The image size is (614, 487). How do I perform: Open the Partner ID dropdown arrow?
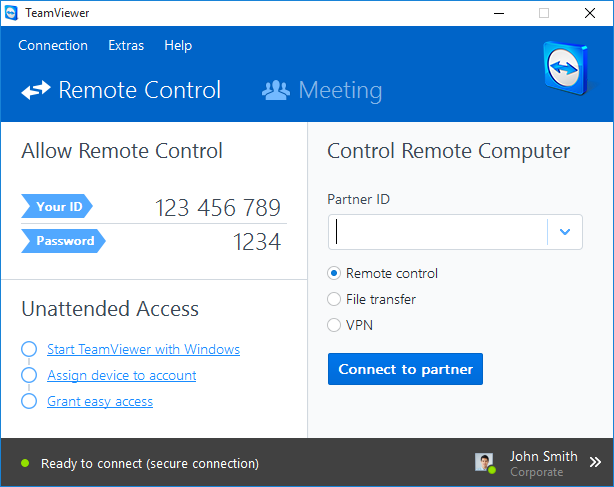click(565, 232)
